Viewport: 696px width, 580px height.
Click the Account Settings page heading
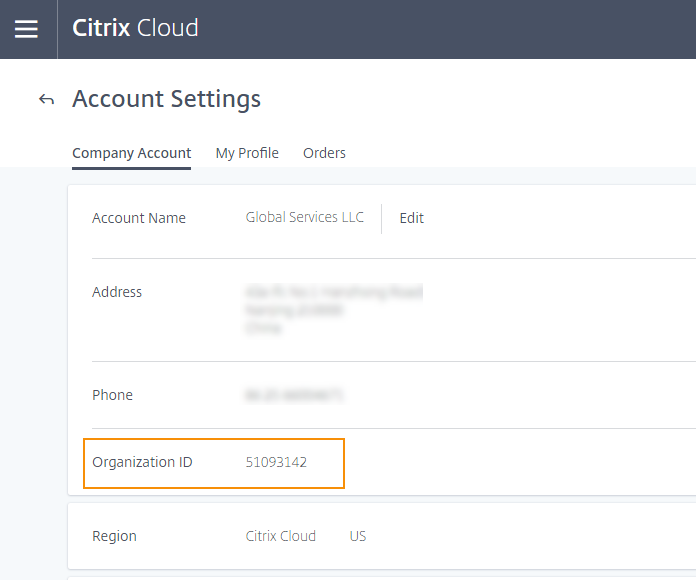pyautogui.click(x=166, y=99)
